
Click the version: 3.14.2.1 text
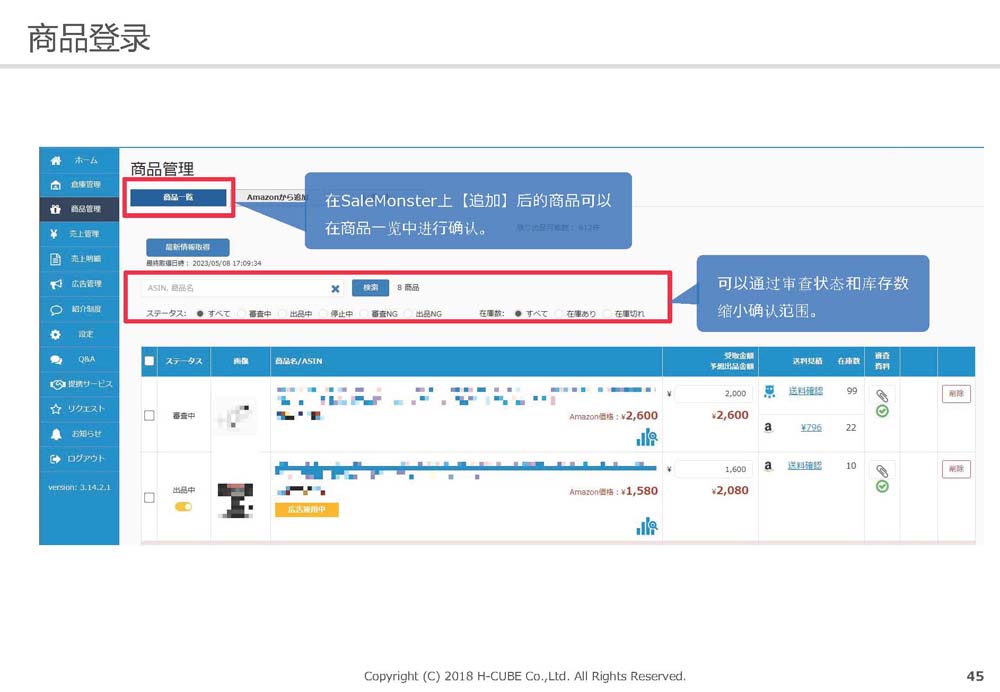pyautogui.click(x=79, y=487)
